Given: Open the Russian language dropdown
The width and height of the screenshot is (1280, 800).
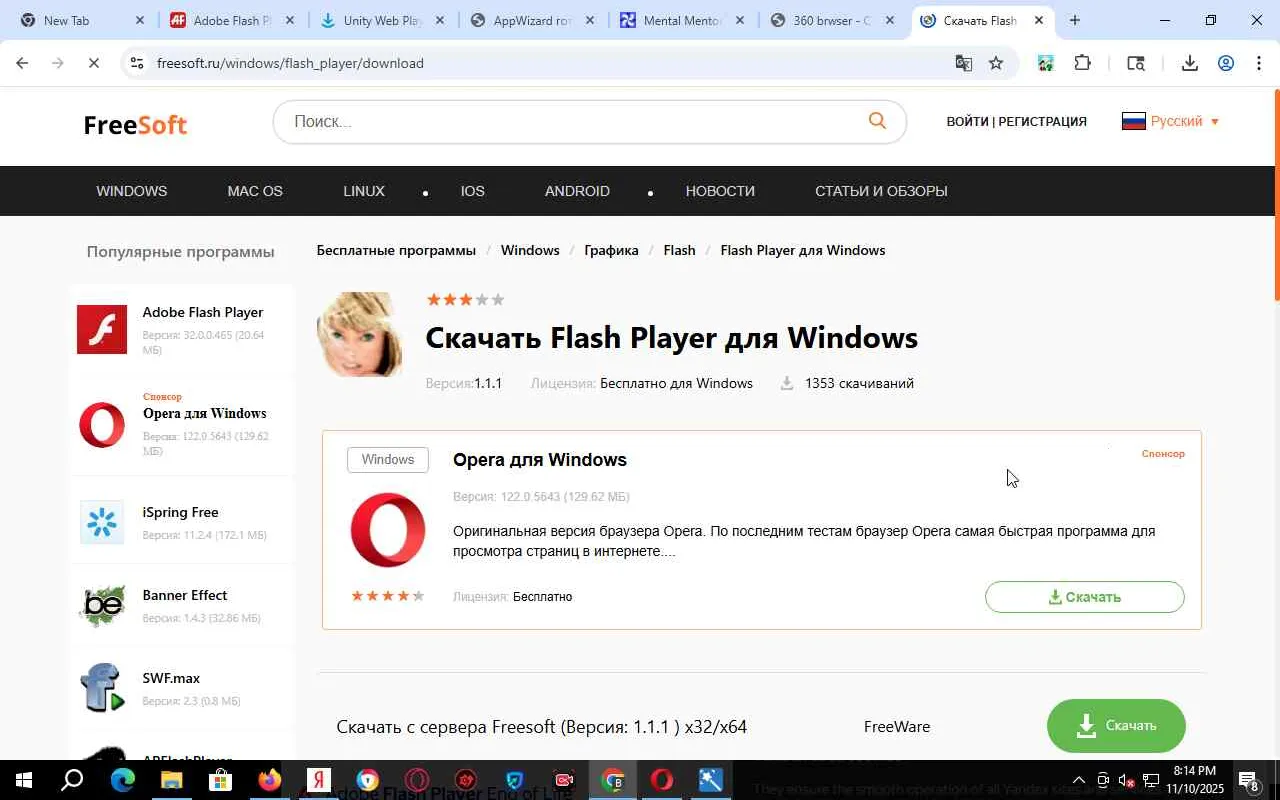Looking at the screenshot, I should pyautogui.click(x=1170, y=121).
